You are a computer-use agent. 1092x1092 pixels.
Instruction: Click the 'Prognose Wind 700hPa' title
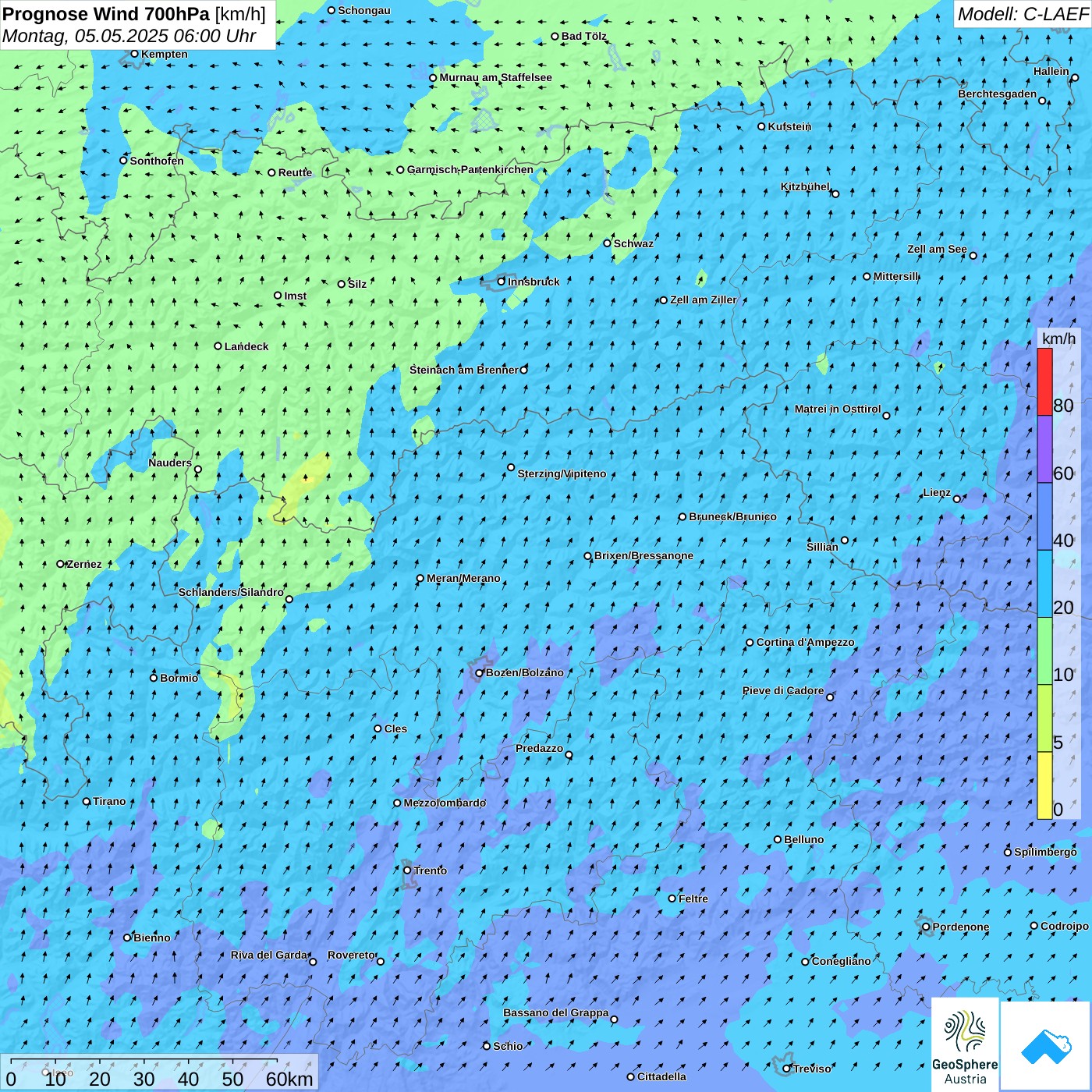[x=106, y=14]
